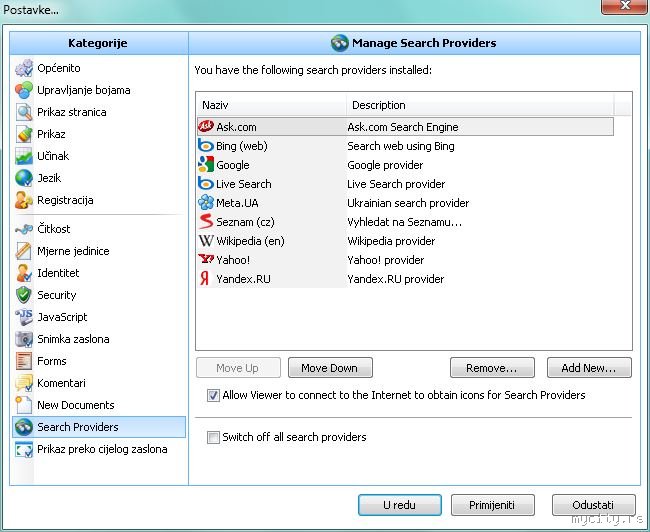
Task: Click the Search Providers binoculars icon in sidebar
Action: (x=24, y=427)
